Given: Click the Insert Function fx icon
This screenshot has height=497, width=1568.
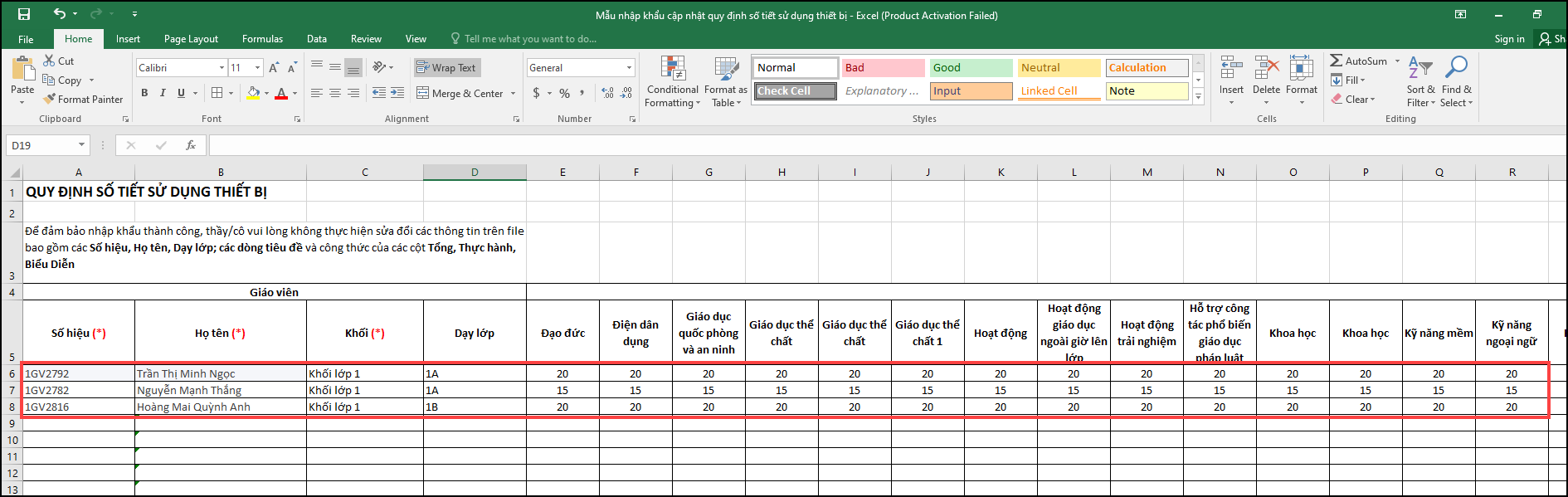Looking at the screenshot, I should tap(191, 145).
